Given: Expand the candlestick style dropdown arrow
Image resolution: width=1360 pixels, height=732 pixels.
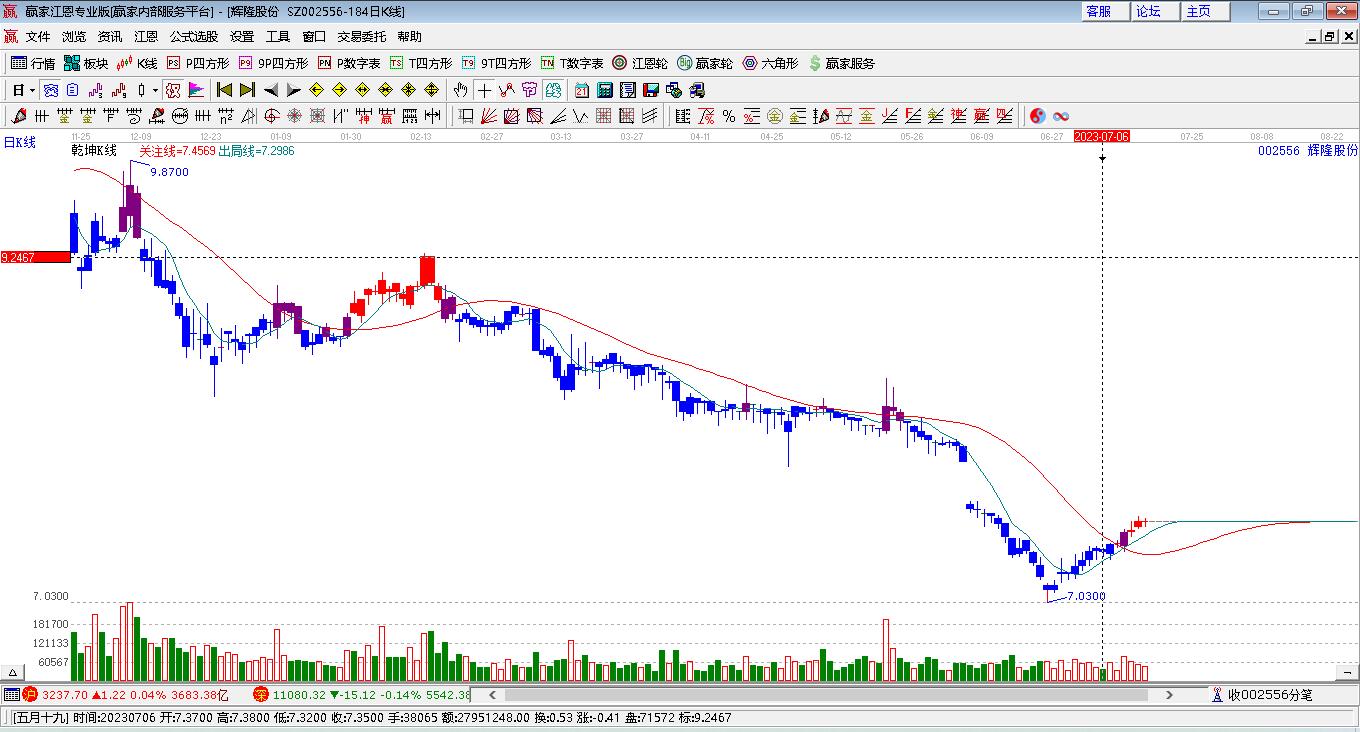Looking at the screenshot, I should coord(155,90).
